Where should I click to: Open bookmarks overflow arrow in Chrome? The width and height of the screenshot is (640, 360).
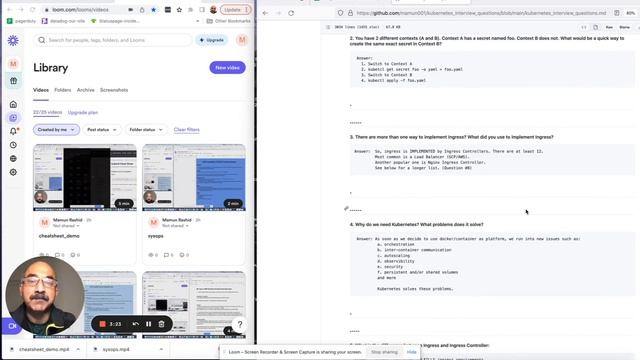pyautogui.click(x=198, y=21)
